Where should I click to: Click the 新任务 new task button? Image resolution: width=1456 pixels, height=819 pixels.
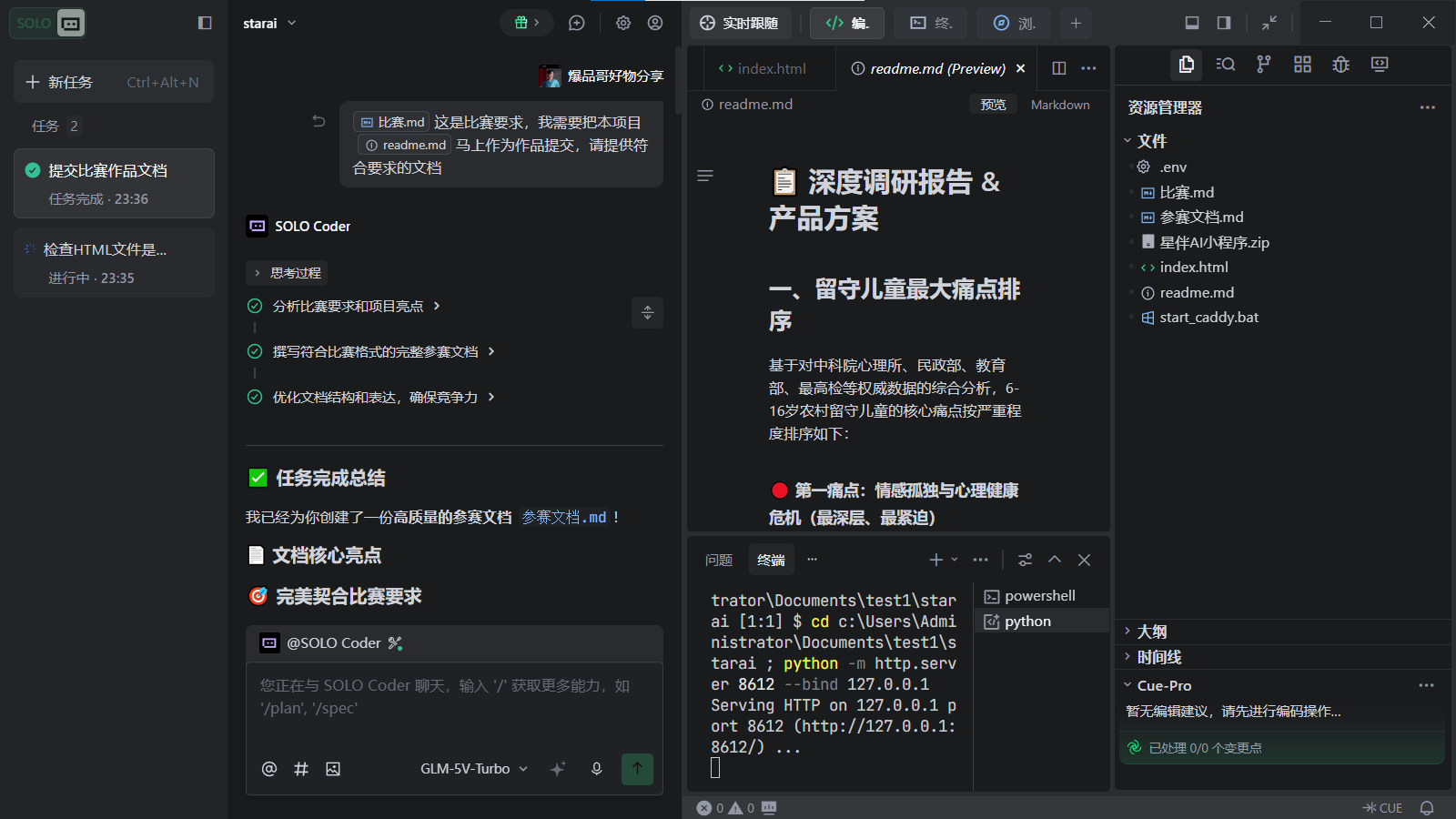tap(114, 82)
